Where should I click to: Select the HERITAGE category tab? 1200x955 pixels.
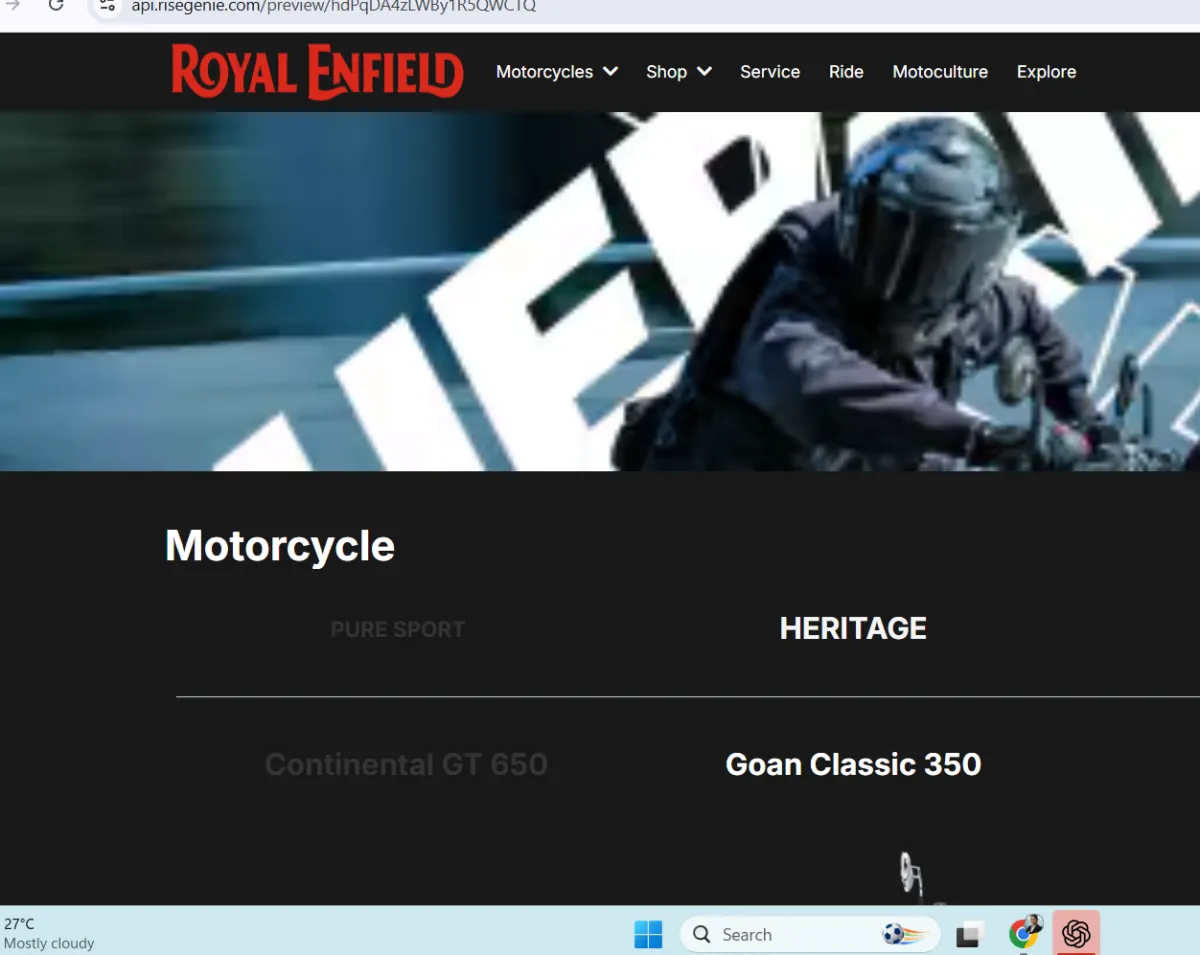click(x=853, y=628)
